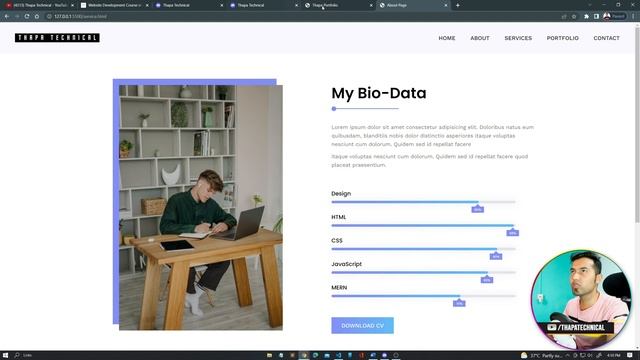This screenshot has width=640, height=360.
Task: Open the browser extensions puzzle icon
Action: point(587,16)
